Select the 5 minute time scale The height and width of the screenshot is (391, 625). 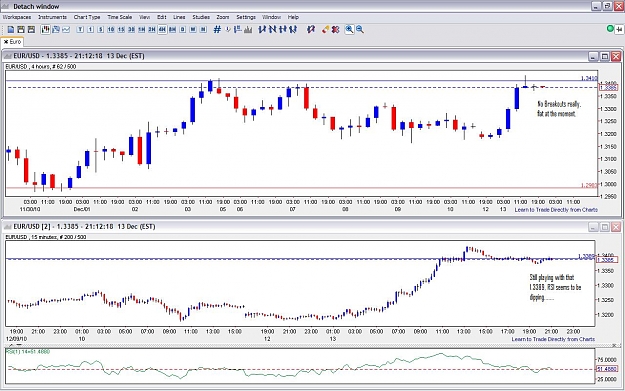click(x=101, y=29)
